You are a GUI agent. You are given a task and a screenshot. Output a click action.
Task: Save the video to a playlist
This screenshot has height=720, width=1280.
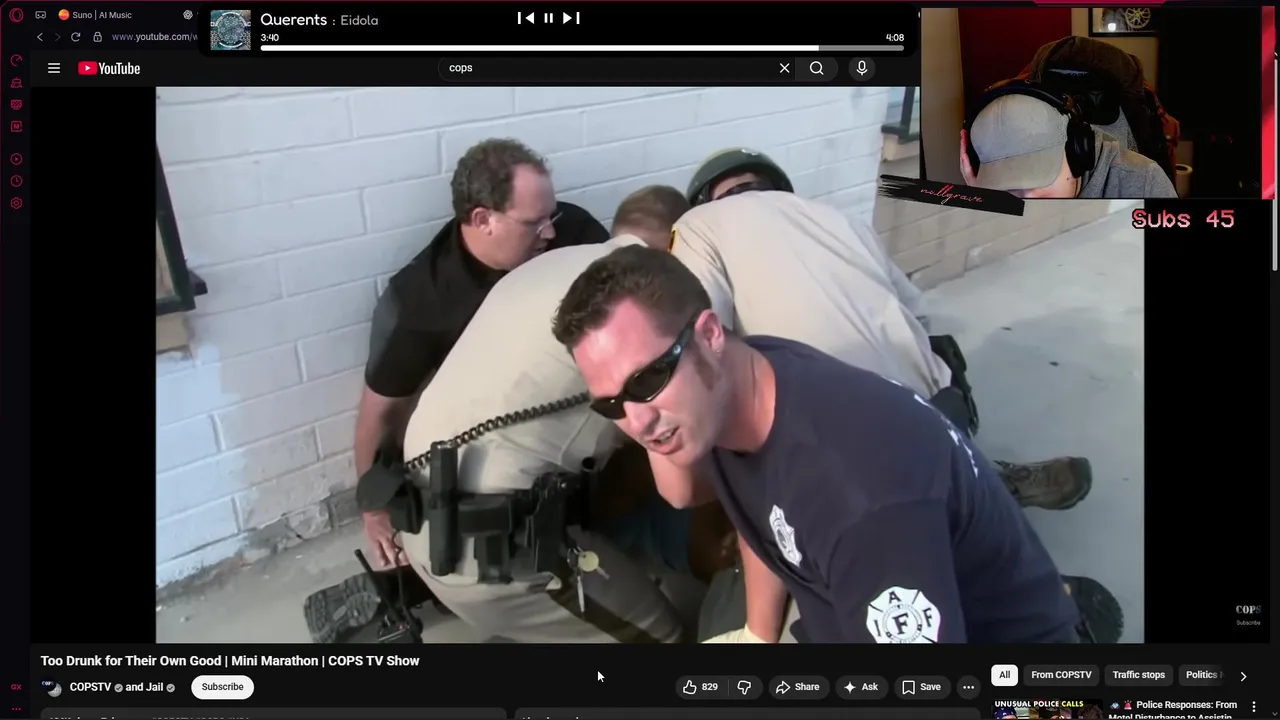point(921,687)
